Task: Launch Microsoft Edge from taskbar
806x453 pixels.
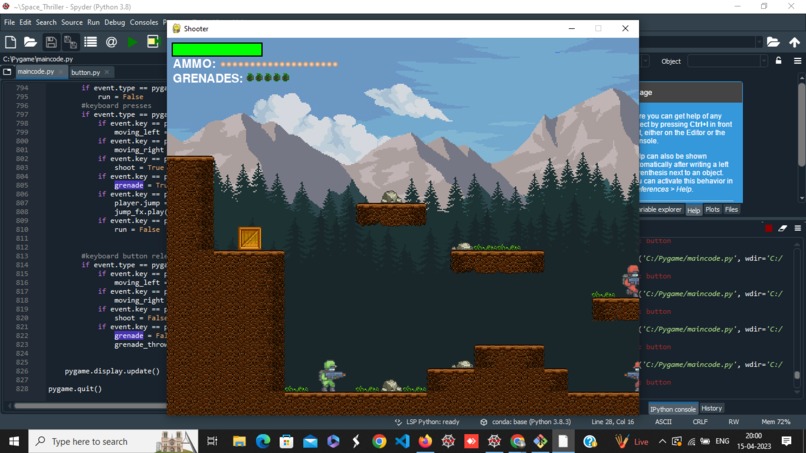Action: (x=263, y=441)
